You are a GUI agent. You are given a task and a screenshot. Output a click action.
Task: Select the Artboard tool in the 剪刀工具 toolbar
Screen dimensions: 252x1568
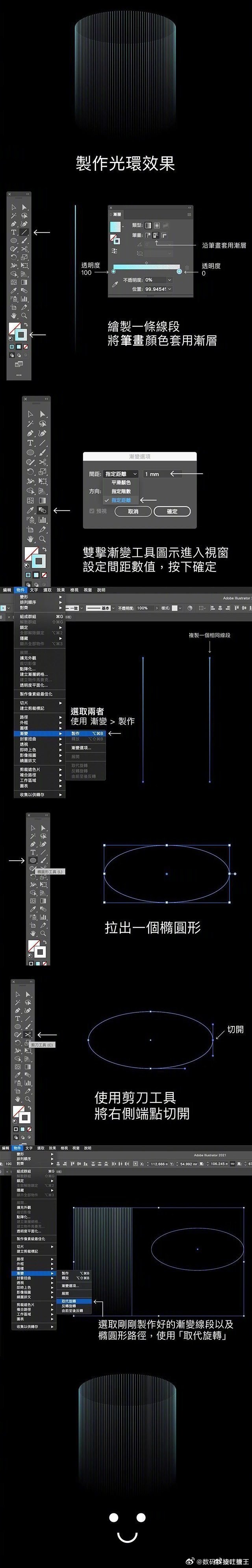tap(17, 1092)
